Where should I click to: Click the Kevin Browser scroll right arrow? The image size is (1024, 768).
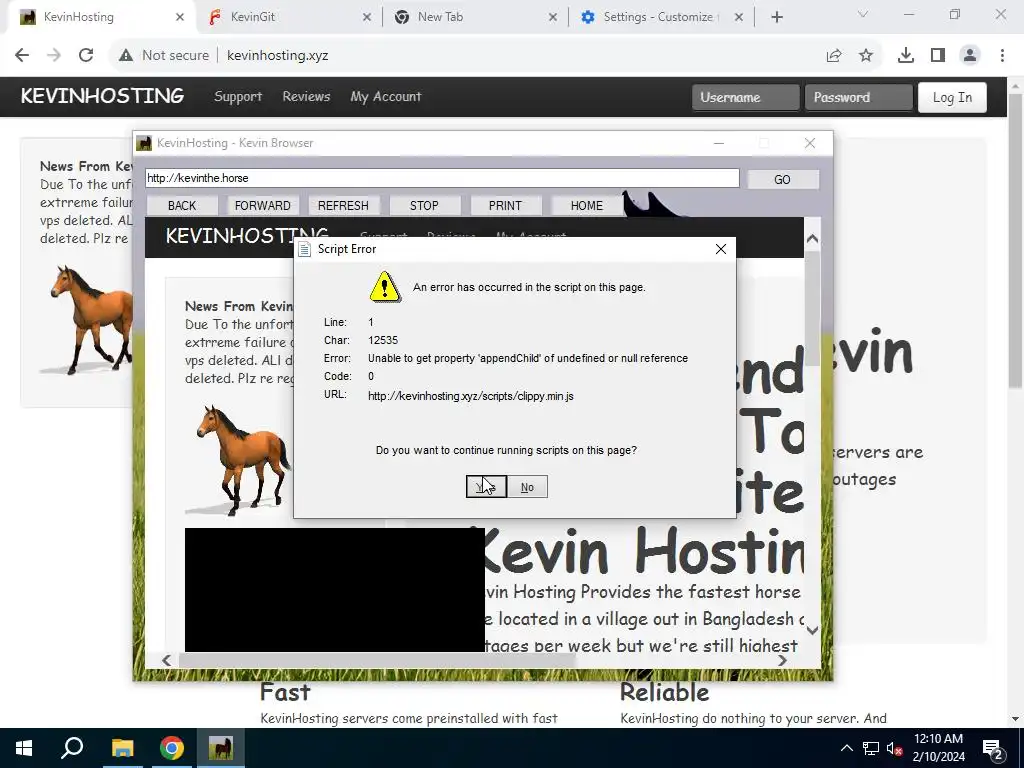(x=782, y=660)
